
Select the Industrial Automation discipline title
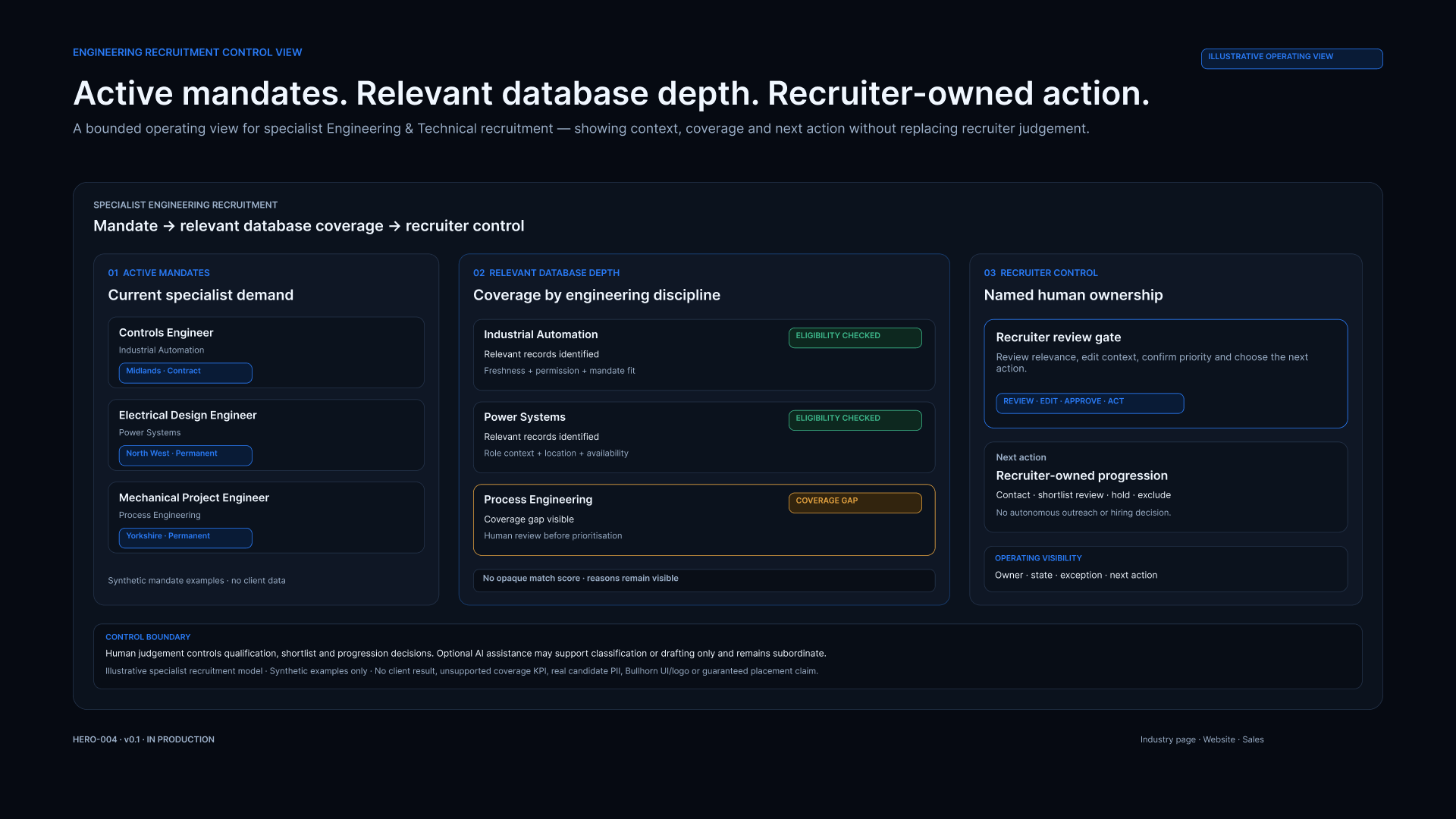pyautogui.click(x=541, y=334)
